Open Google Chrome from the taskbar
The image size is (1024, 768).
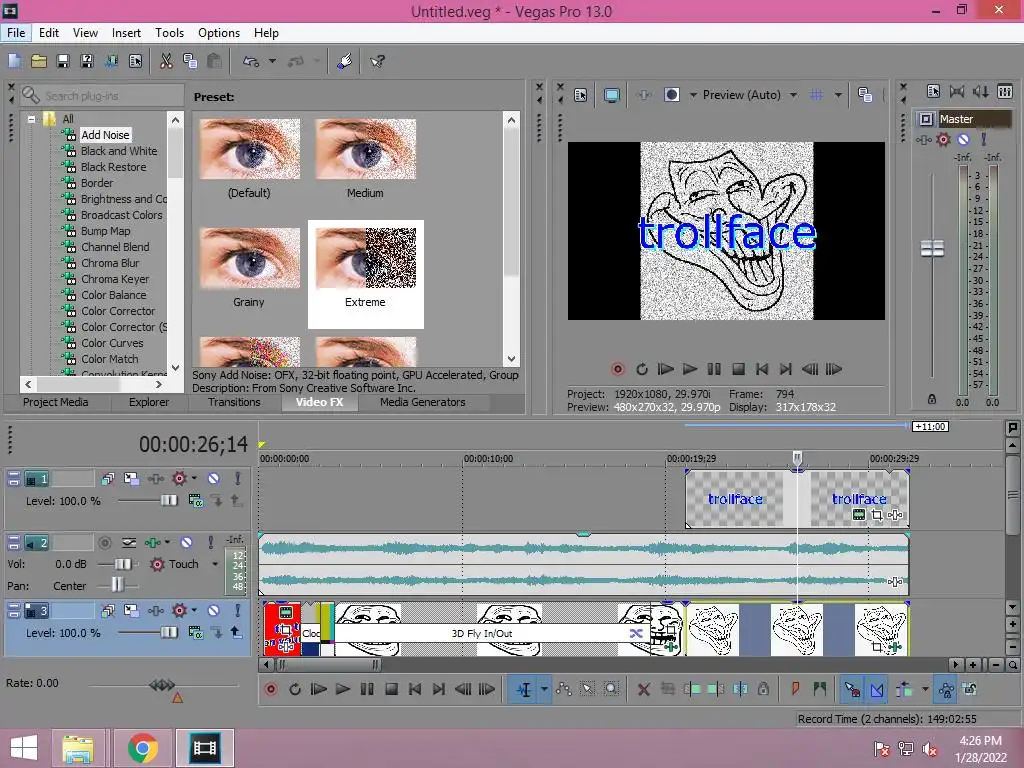tap(143, 748)
